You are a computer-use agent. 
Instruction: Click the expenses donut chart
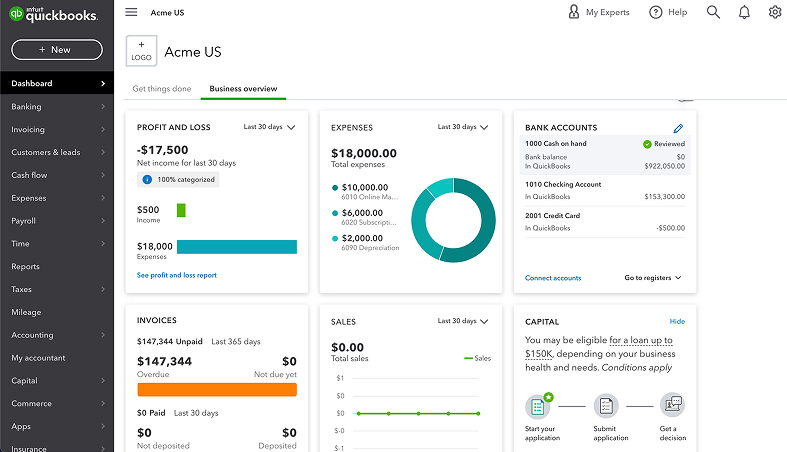pyautogui.click(x=453, y=220)
